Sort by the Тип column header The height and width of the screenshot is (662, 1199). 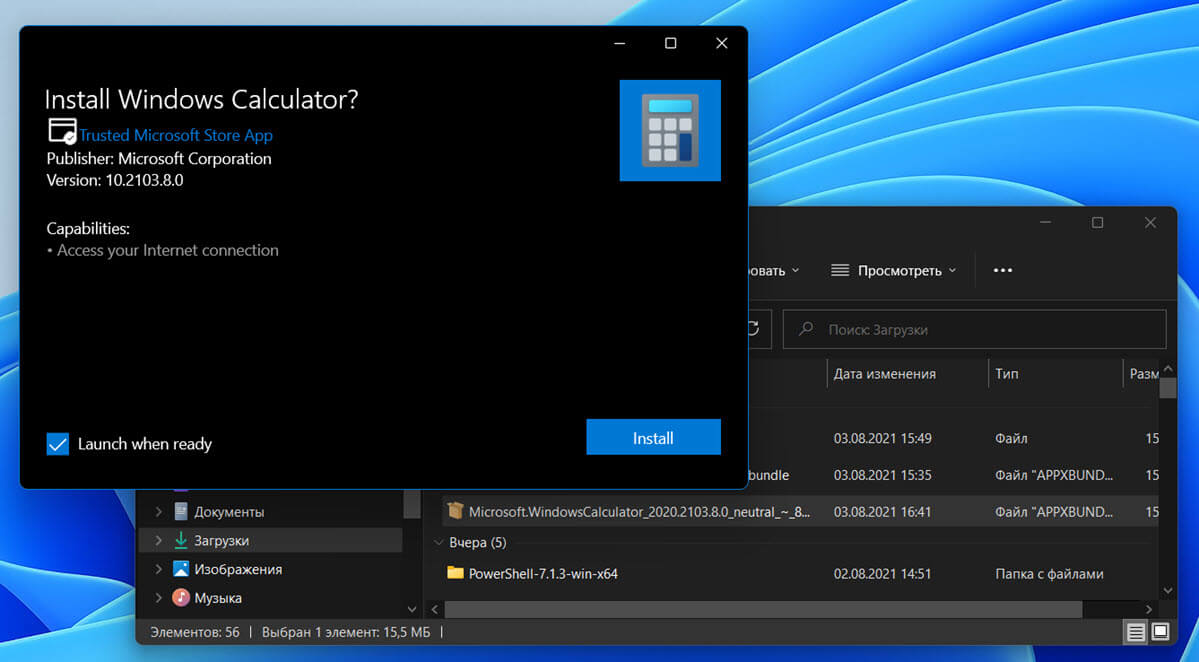pyautogui.click(x=1007, y=374)
